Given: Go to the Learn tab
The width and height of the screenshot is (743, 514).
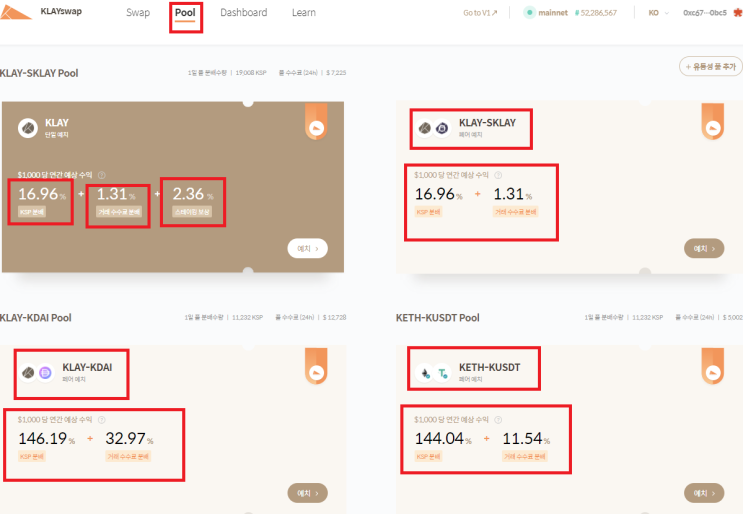Looking at the screenshot, I should click(x=304, y=13).
